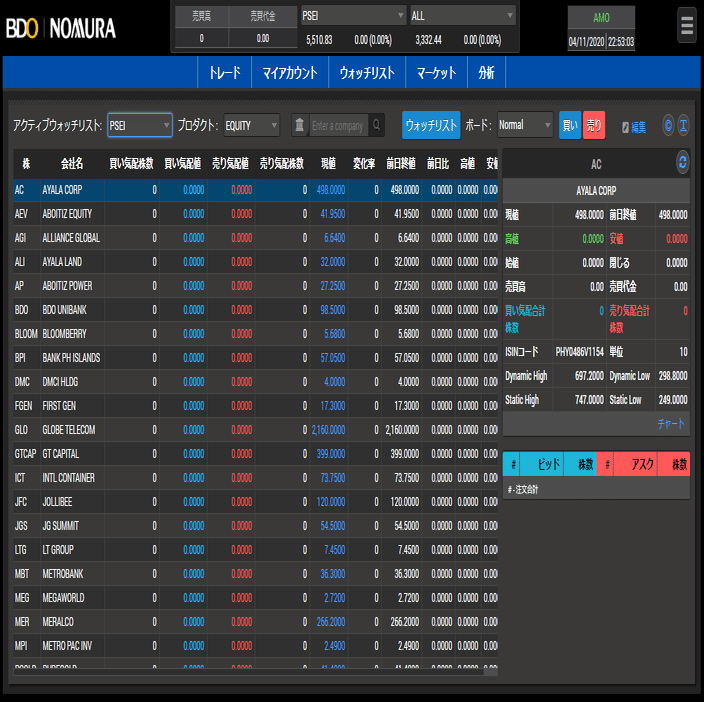Sort by 買い気配値 column header
Viewport: 704px width, 704px height.
point(183,164)
